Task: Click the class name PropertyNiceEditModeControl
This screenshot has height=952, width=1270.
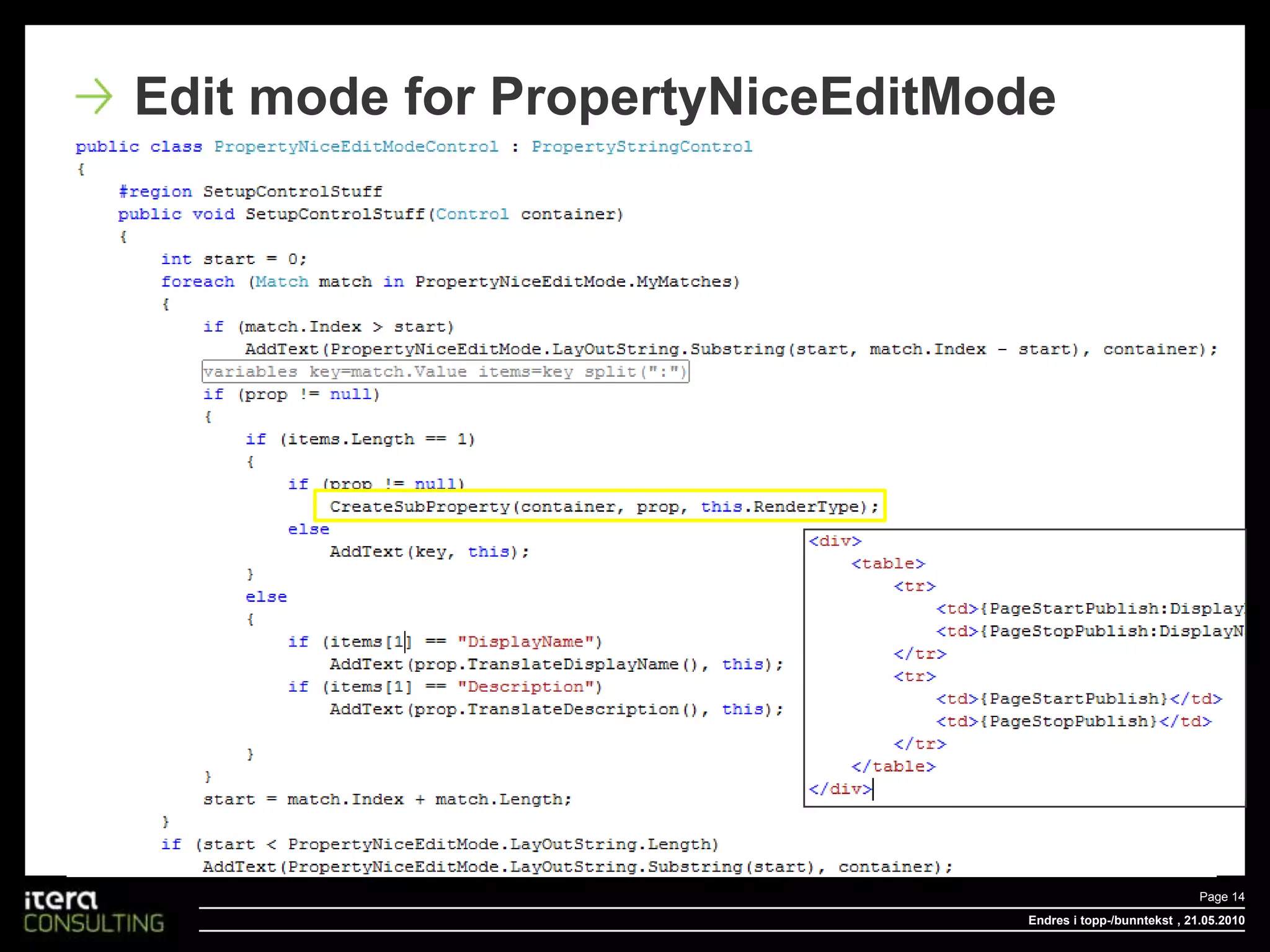Action: 356,147
